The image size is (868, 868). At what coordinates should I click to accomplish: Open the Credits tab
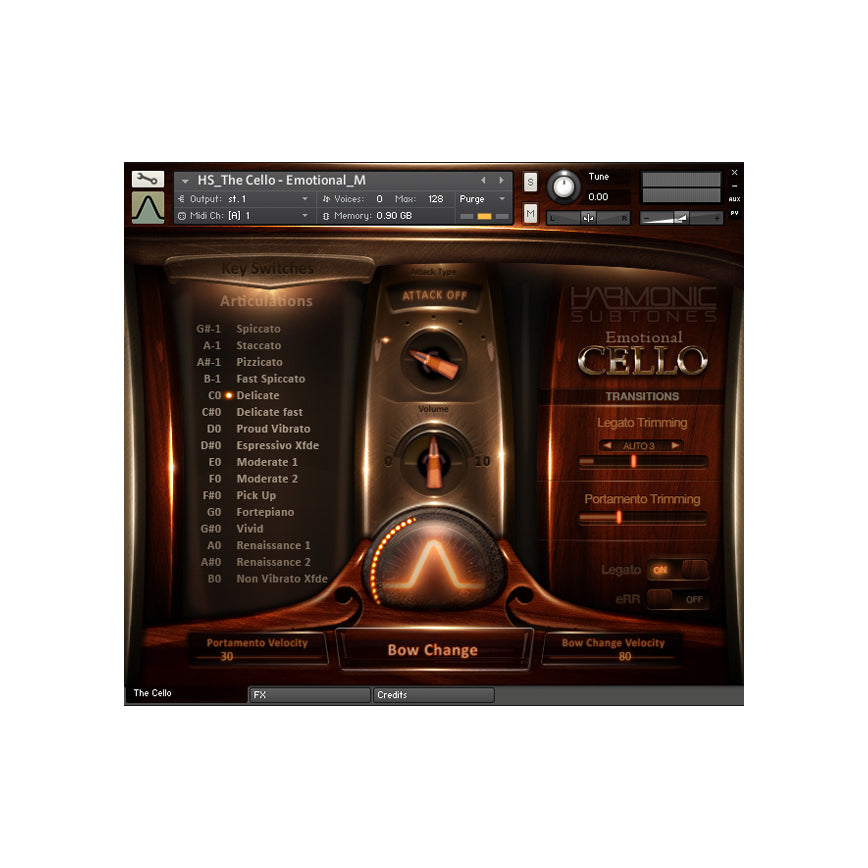pos(433,694)
